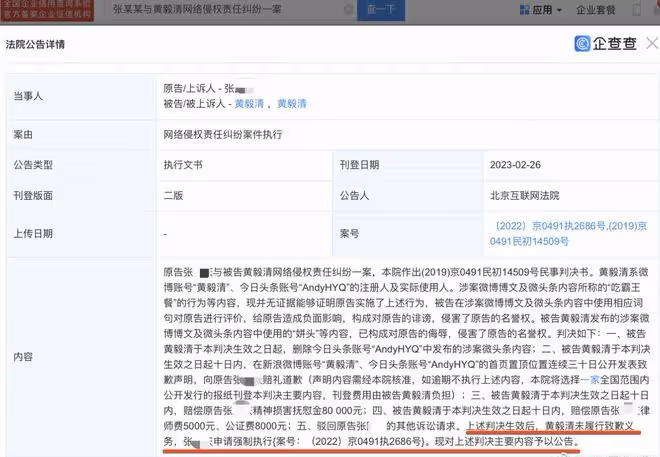The width and height of the screenshot is (660, 457).
Task: Open case number 0491民初14509号 link
Action: (x=529, y=241)
